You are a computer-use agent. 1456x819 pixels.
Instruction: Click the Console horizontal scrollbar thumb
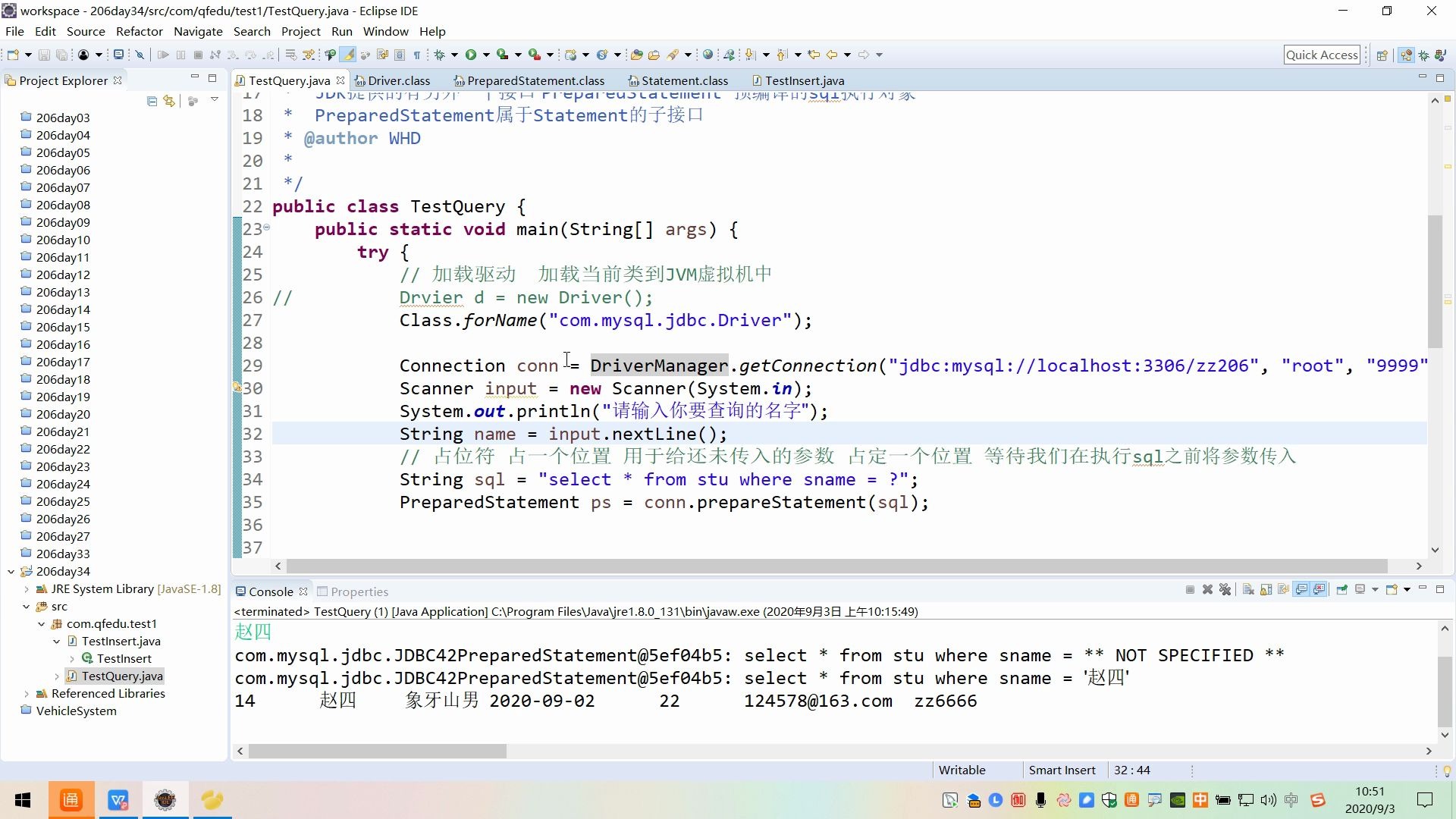(377, 752)
